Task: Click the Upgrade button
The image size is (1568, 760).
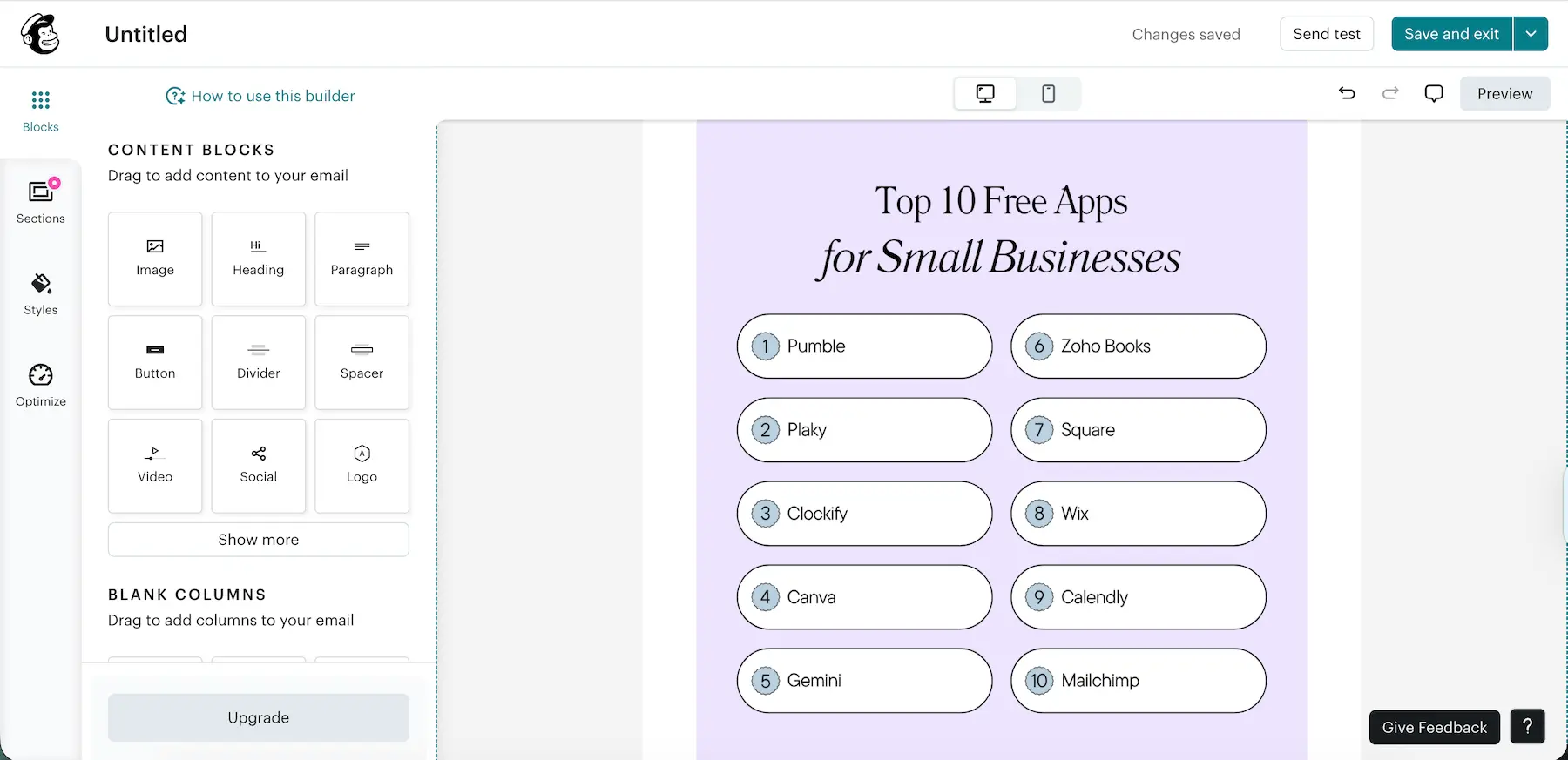Action: (259, 717)
